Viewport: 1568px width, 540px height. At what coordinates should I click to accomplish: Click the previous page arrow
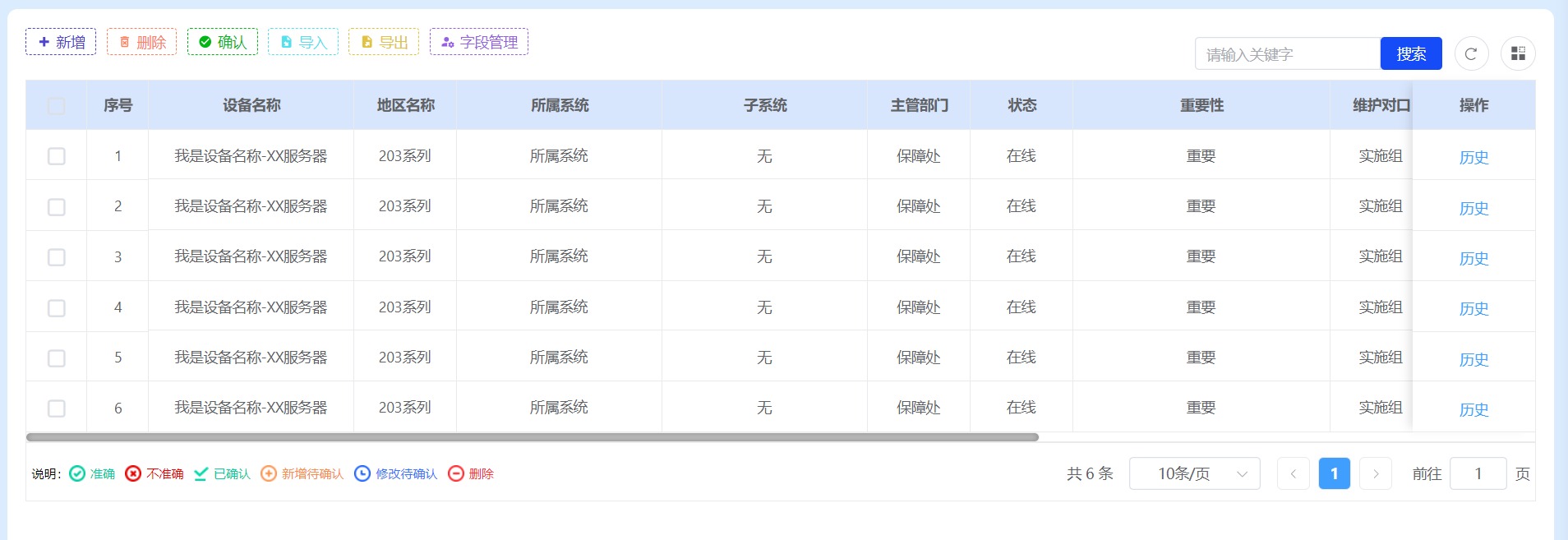pos(1293,473)
